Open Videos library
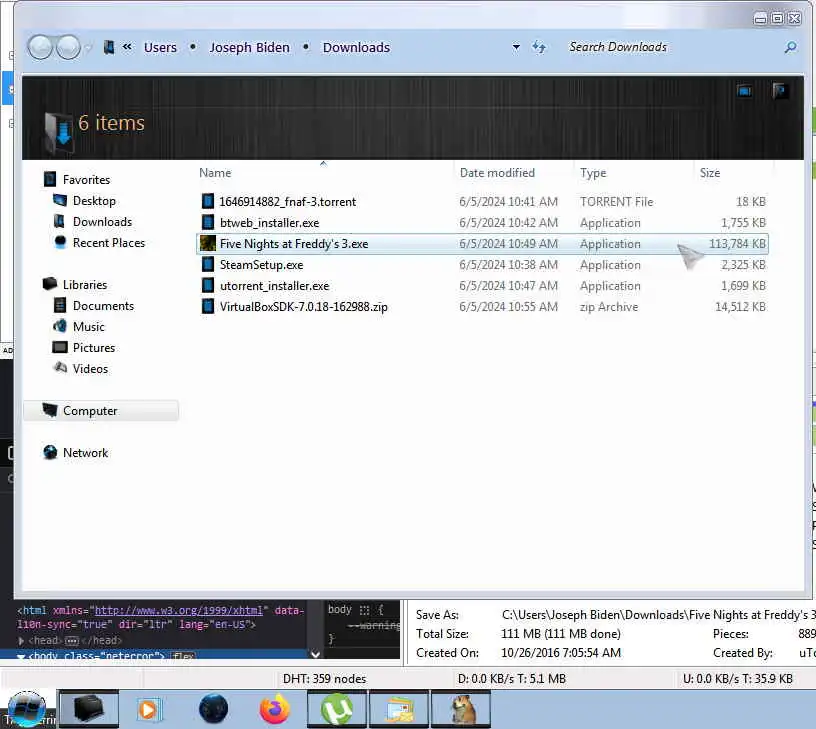Screen dimensions: 816x729 (90, 368)
